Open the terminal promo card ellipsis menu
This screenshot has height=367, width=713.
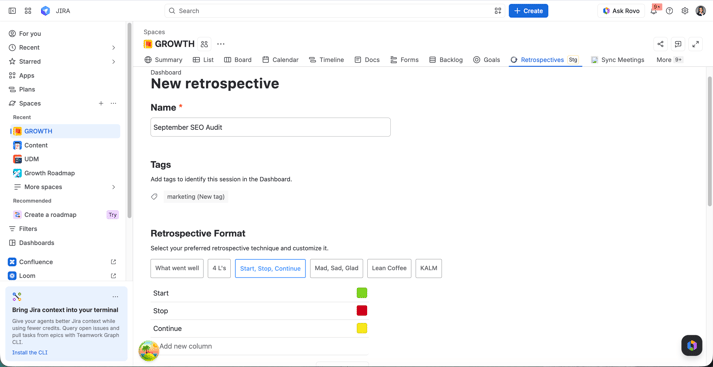click(115, 297)
